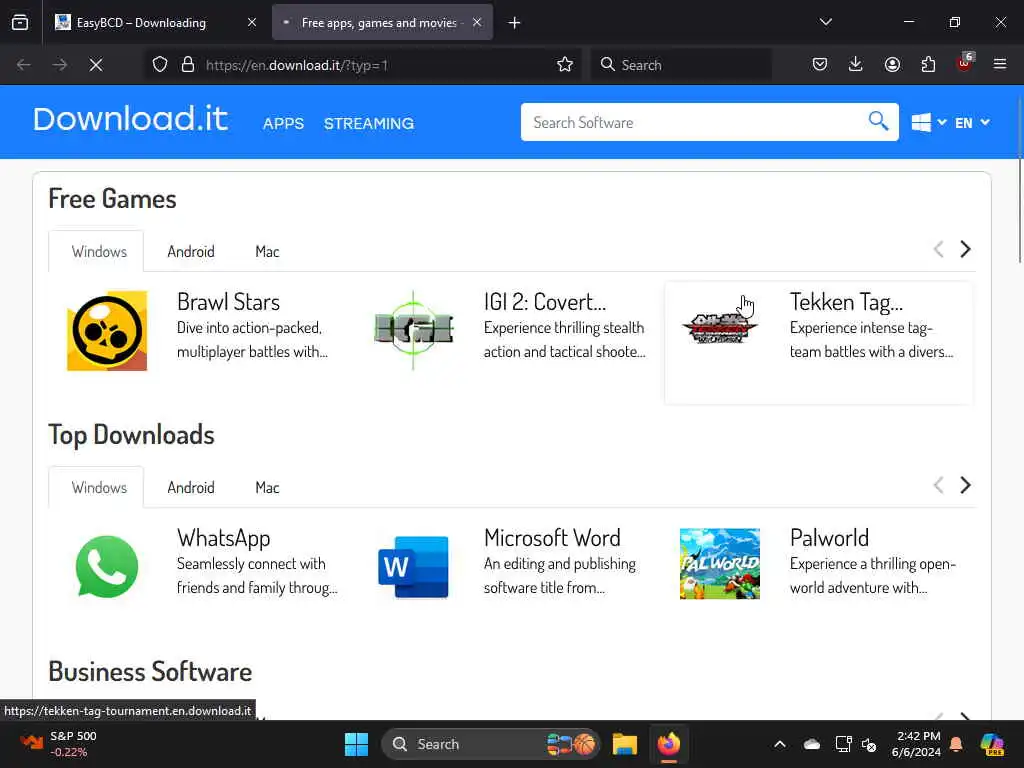This screenshot has height=768, width=1024.
Task: Save page to Pocket
Action: click(820, 65)
